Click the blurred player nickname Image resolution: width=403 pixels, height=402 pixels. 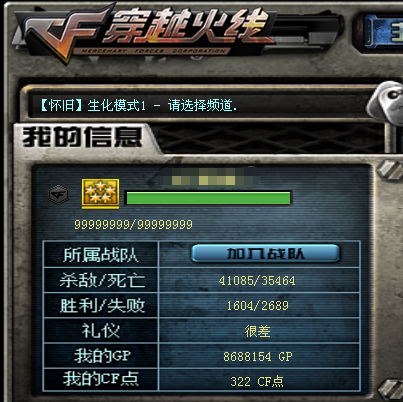point(210,178)
